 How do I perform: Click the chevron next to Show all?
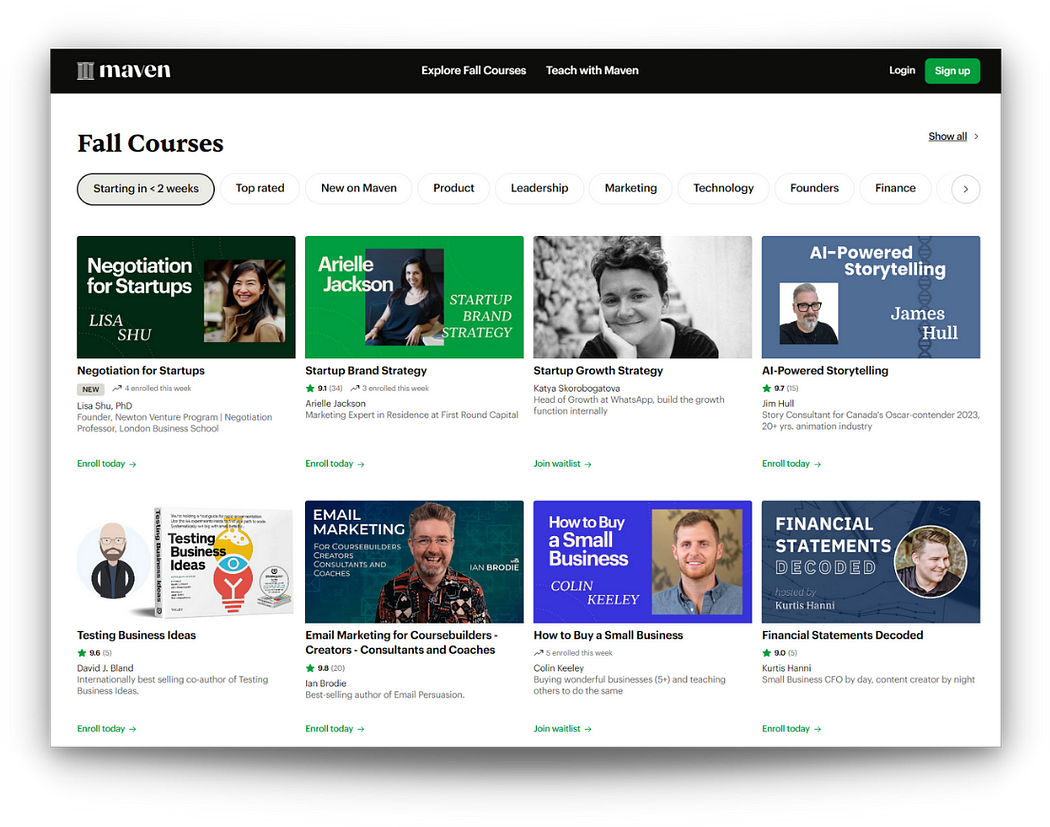pyautogui.click(x=976, y=137)
